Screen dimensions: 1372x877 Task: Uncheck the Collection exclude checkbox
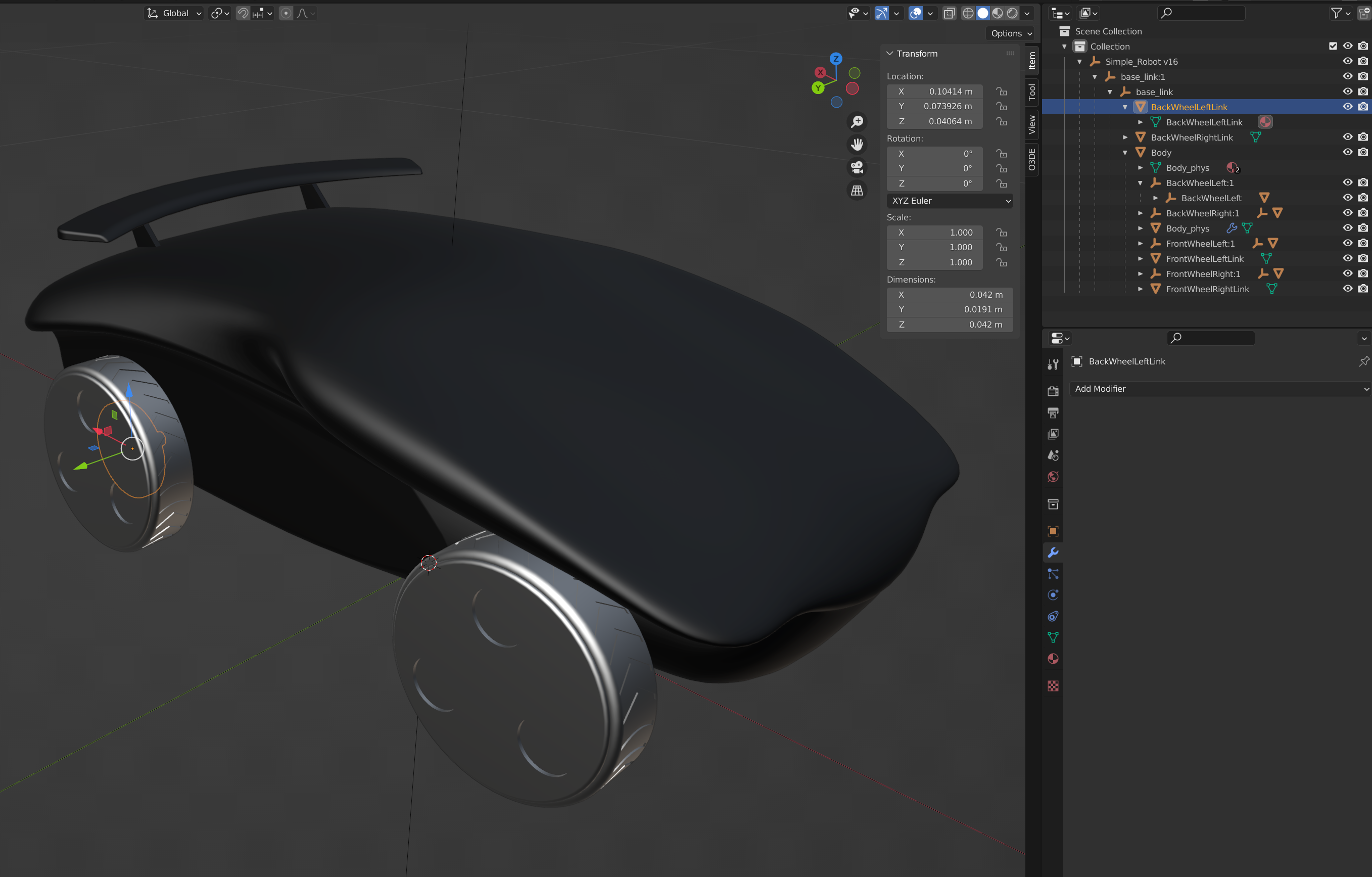(x=1333, y=46)
